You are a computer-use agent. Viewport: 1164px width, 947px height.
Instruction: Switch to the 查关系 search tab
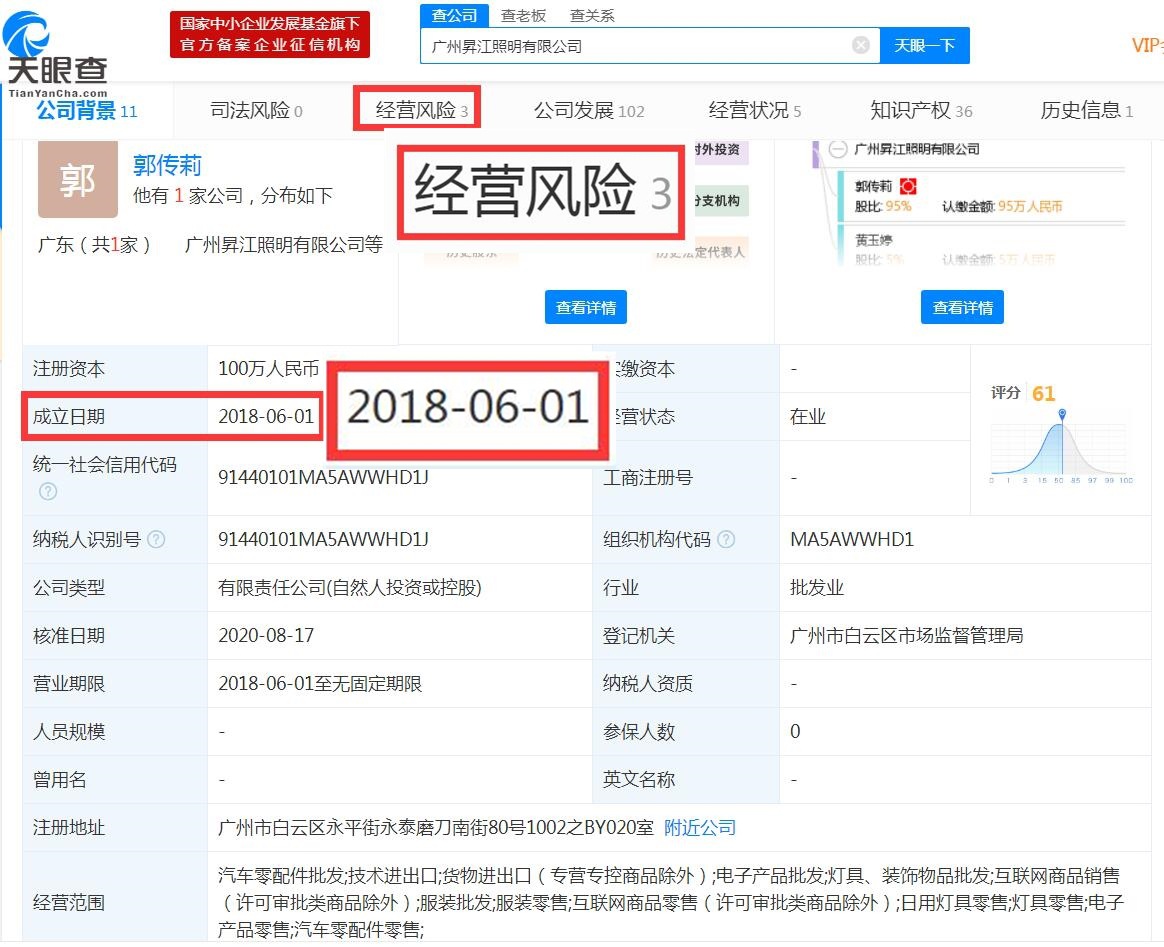pyautogui.click(x=592, y=15)
